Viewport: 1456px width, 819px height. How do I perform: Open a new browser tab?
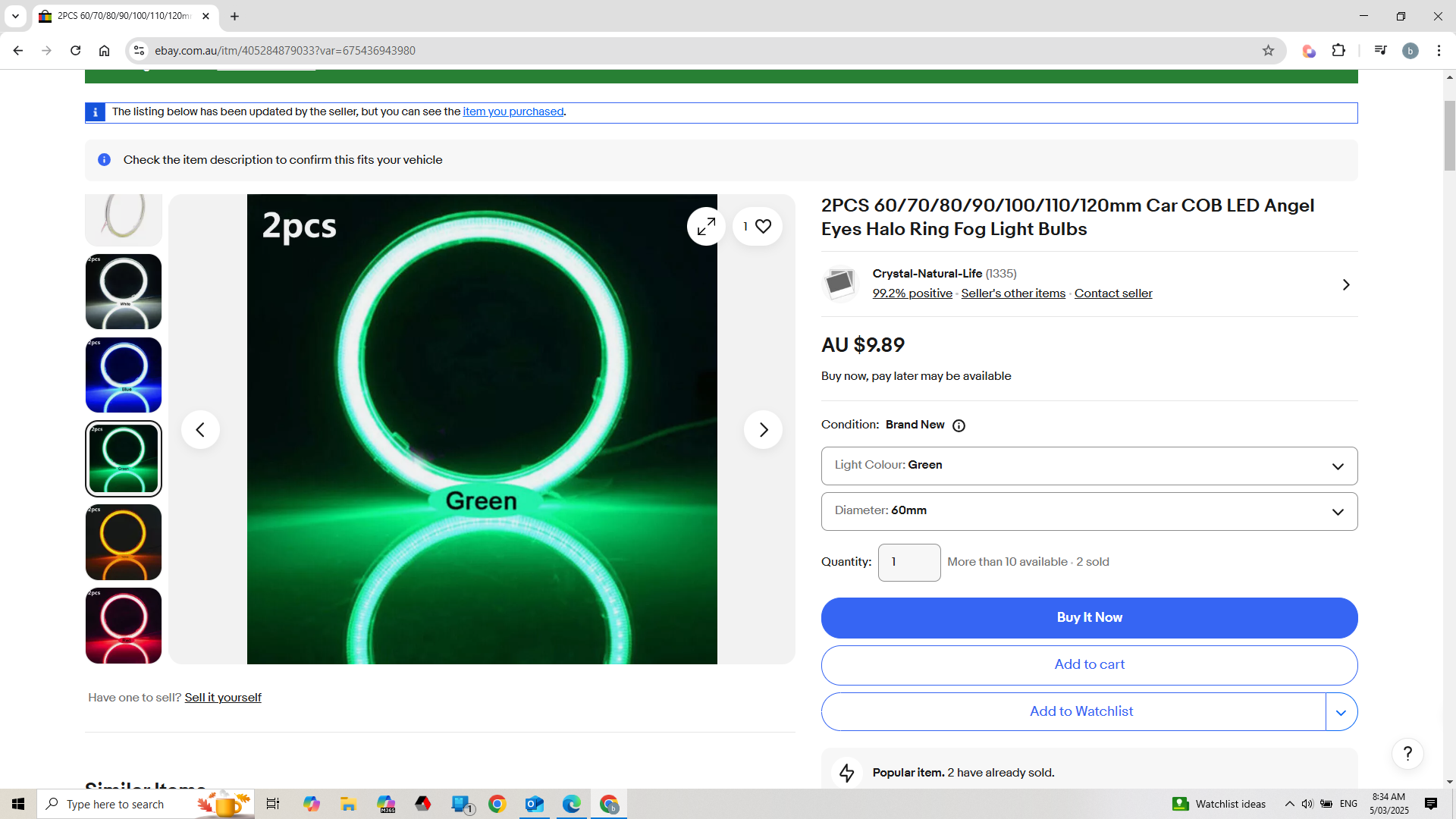coord(234,16)
